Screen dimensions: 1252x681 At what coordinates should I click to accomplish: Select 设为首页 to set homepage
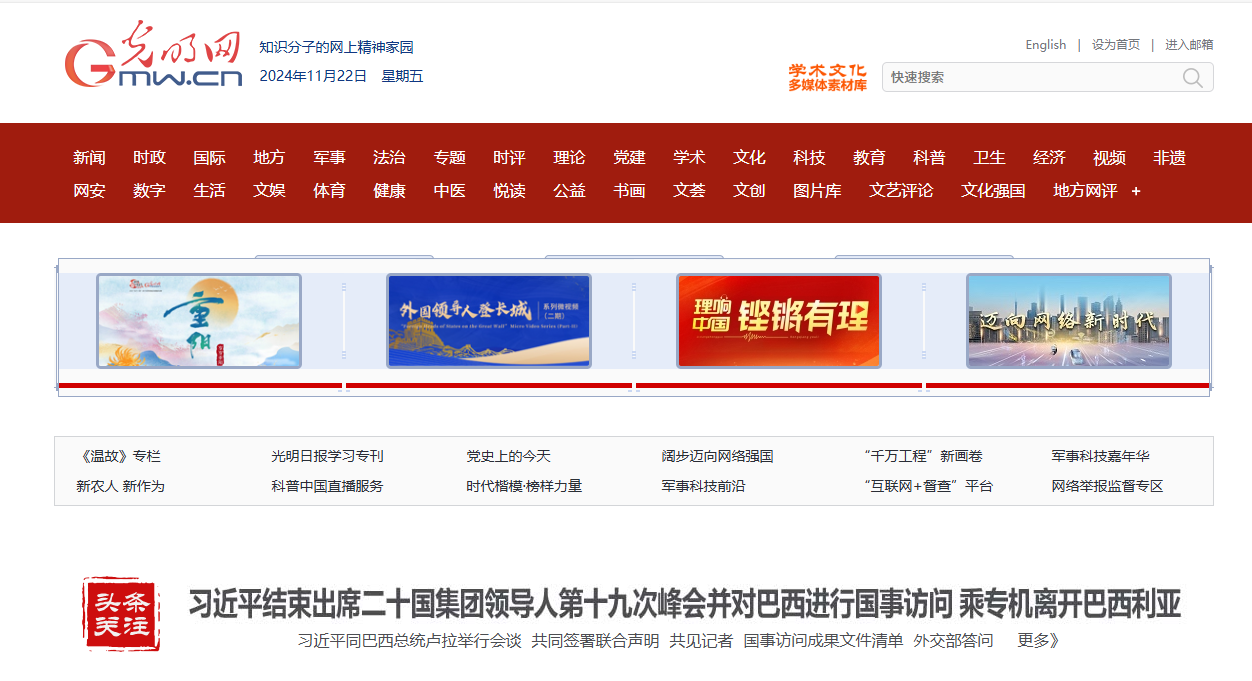[x=1115, y=45]
